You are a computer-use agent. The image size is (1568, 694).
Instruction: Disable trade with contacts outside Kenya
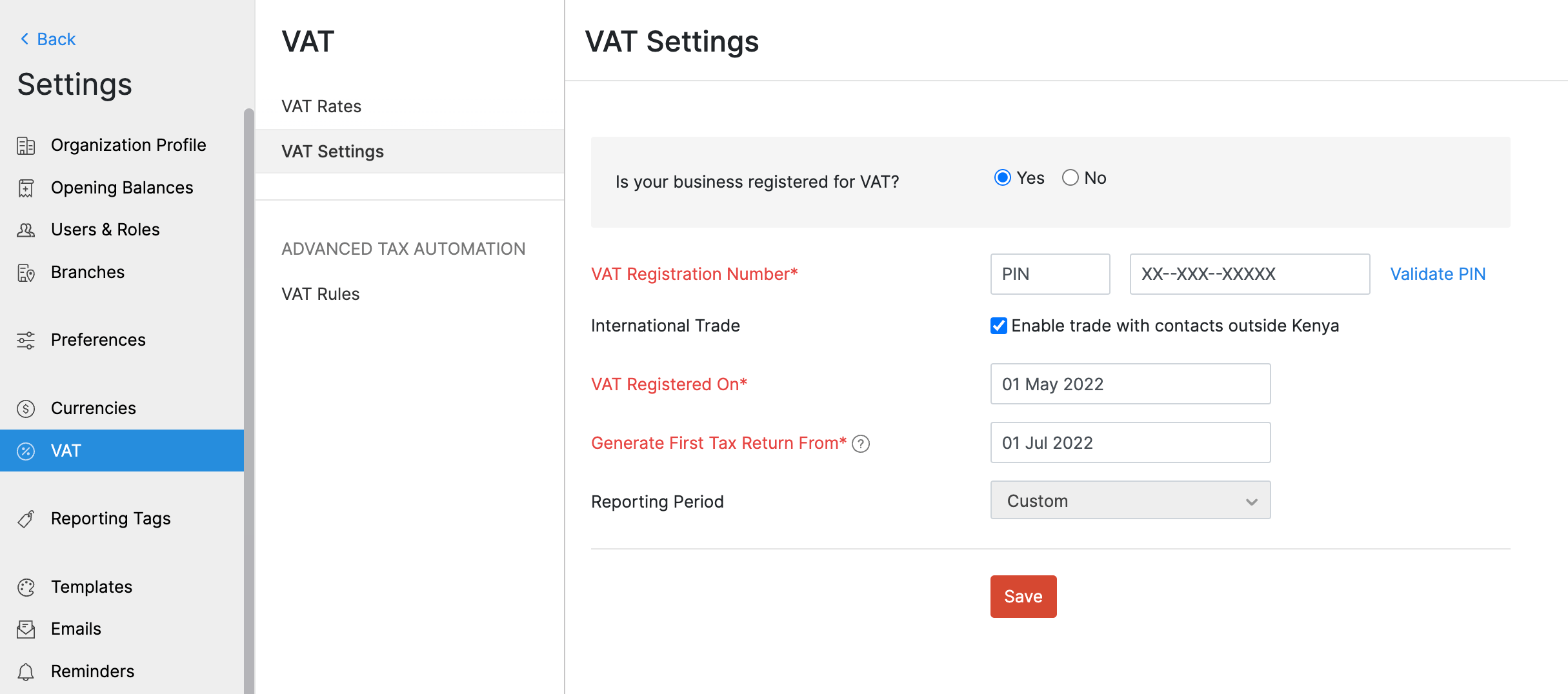tap(998, 326)
